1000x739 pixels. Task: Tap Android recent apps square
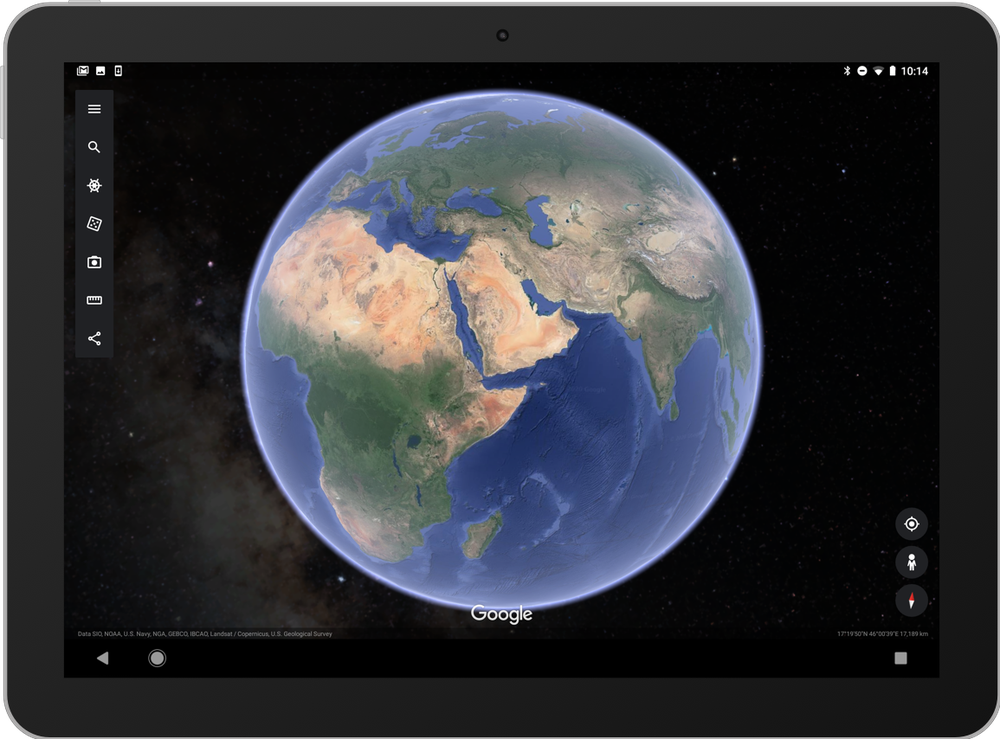point(901,658)
